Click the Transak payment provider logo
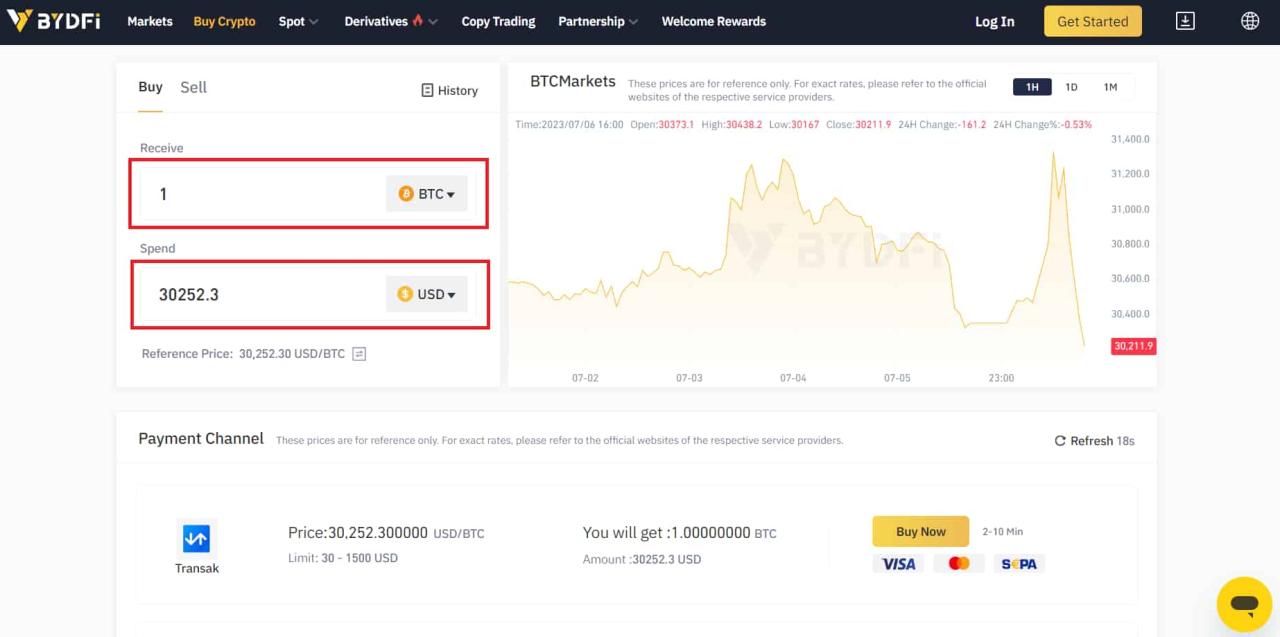Screen dimensions: 1280x637 [196, 540]
